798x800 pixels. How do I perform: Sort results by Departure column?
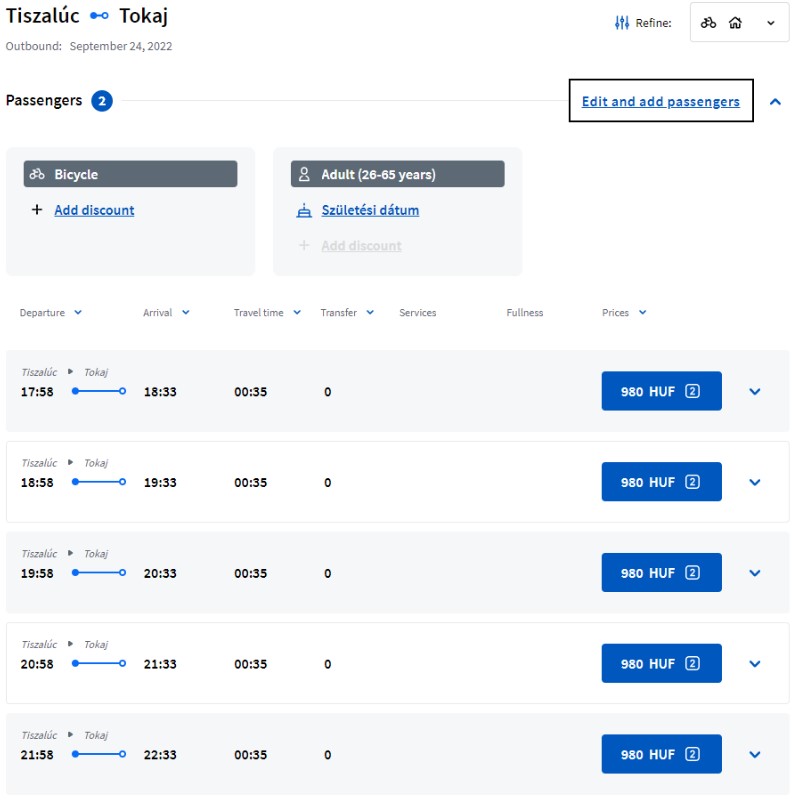click(50, 313)
